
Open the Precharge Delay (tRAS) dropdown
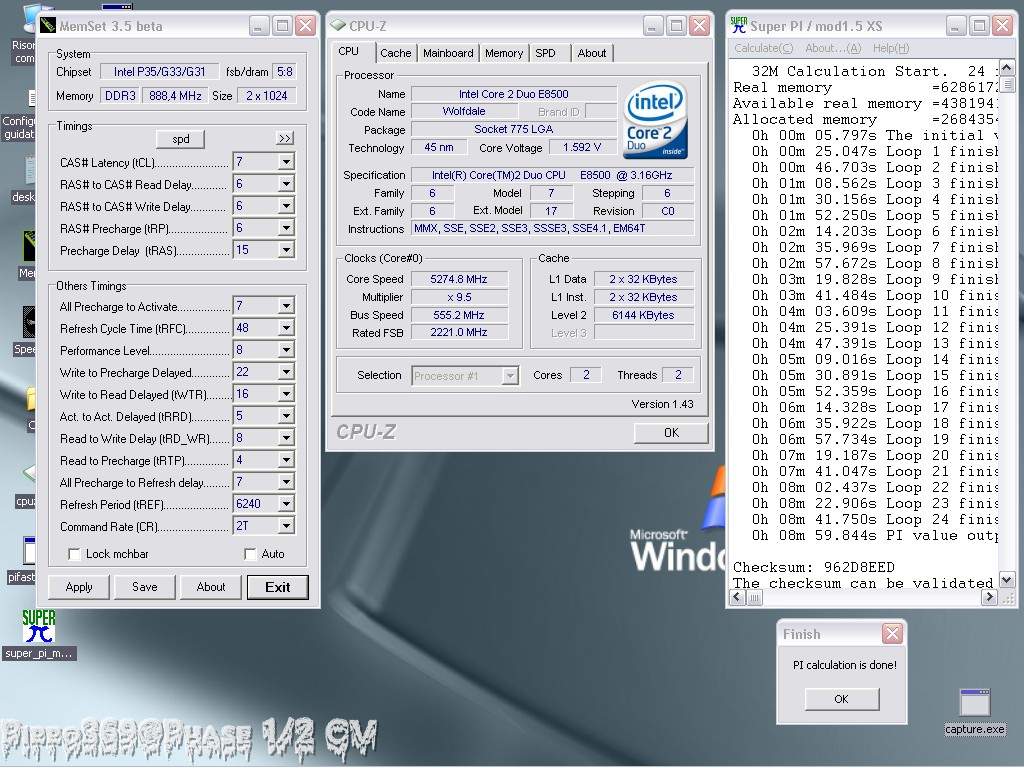pos(286,250)
